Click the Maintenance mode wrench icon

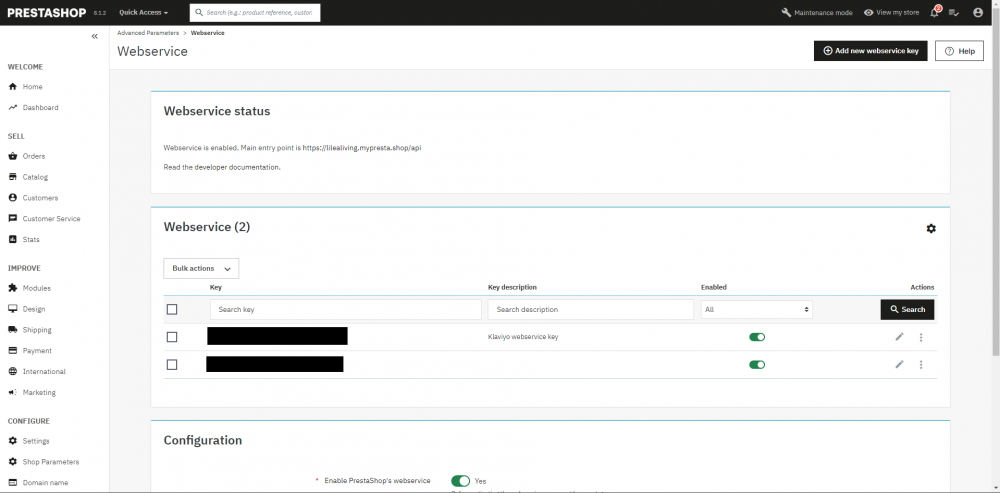[x=786, y=13]
